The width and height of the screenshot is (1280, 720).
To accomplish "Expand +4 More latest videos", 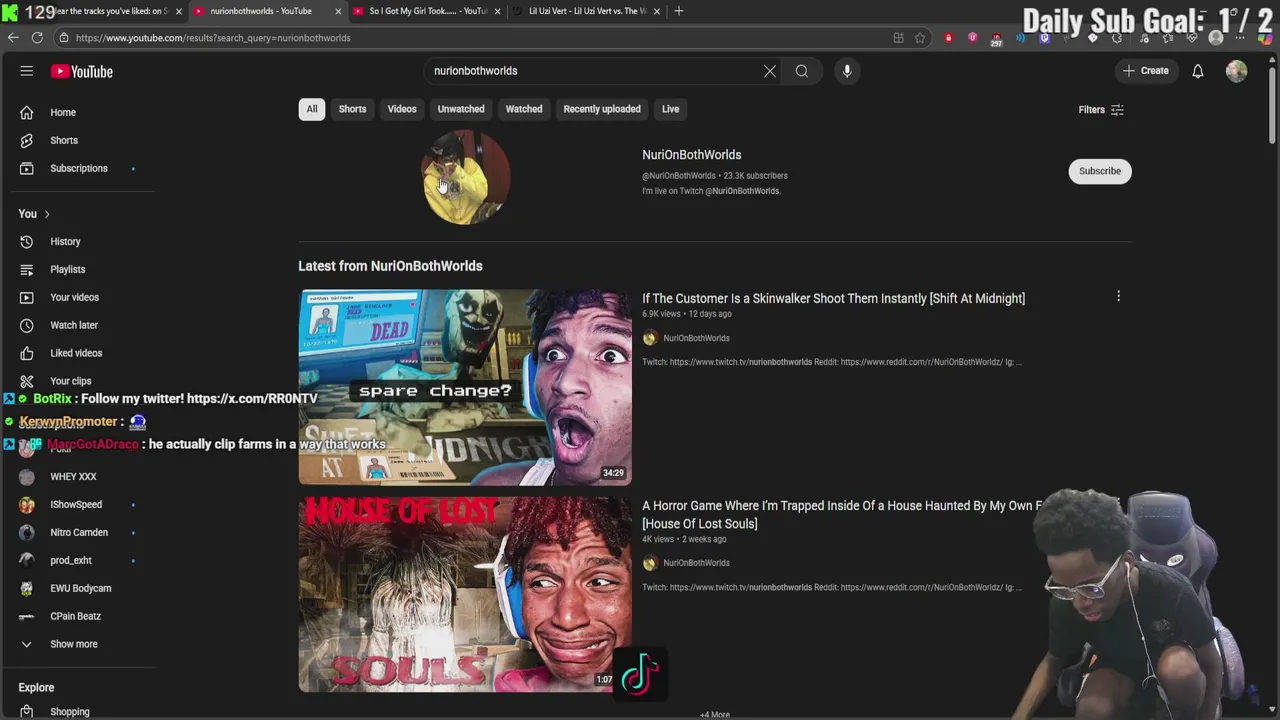I will (715, 715).
